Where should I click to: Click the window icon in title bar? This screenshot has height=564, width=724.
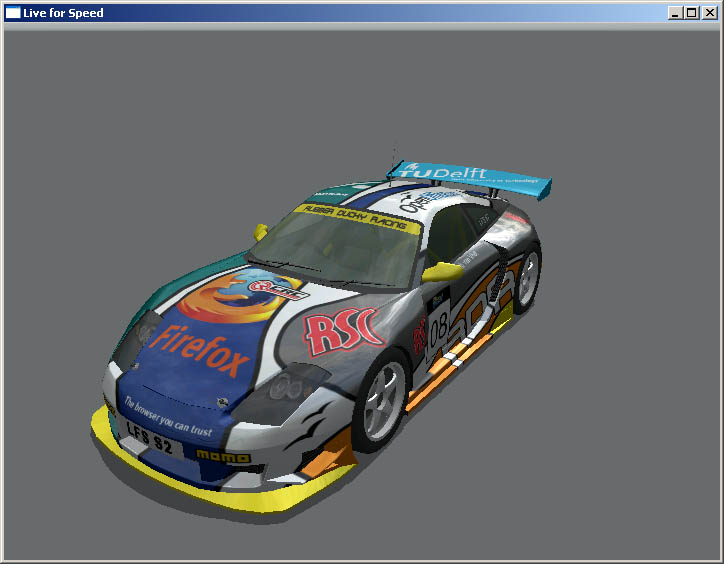(12, 13)
